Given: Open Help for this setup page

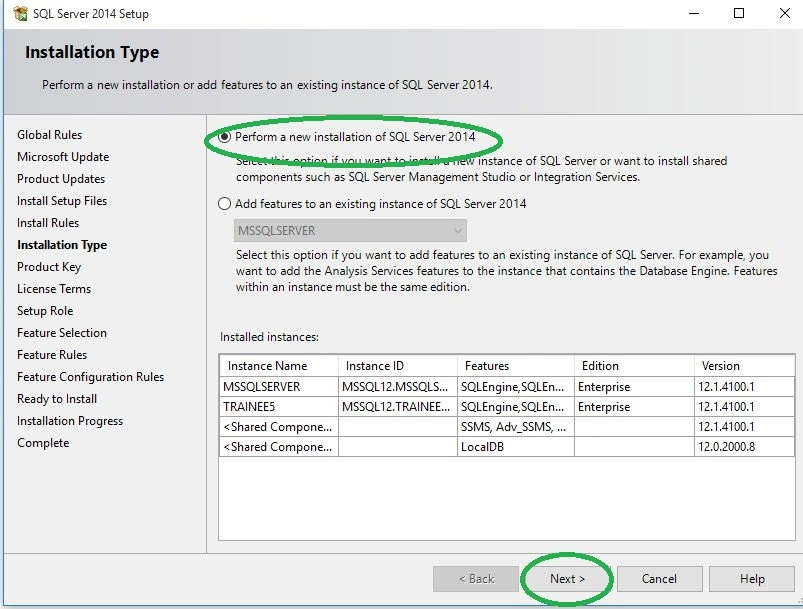Looking at the screenshot, I should point(752,579).
